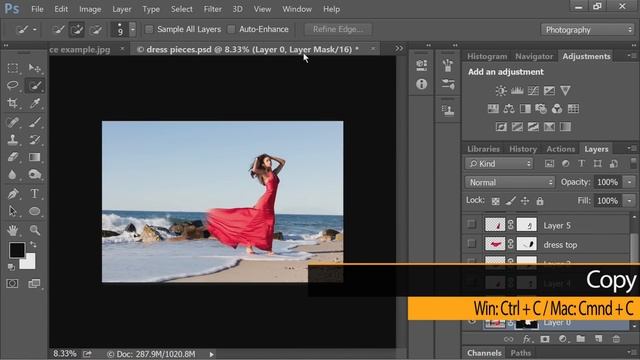Click Subtract from Selection mode icon
The image size is (640, 360).
coord(95,29)
